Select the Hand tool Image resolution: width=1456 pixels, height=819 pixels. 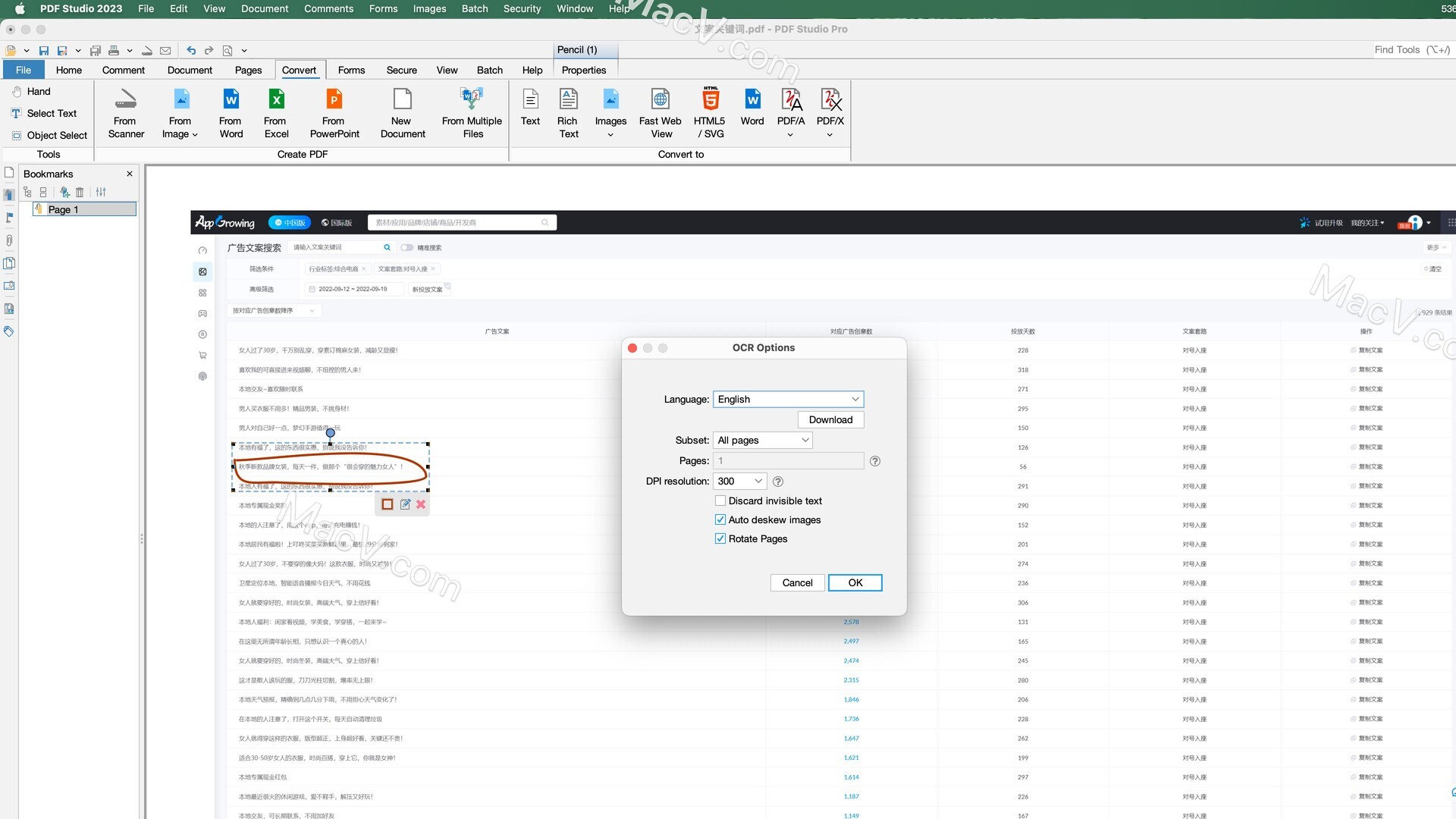(32, 91)
